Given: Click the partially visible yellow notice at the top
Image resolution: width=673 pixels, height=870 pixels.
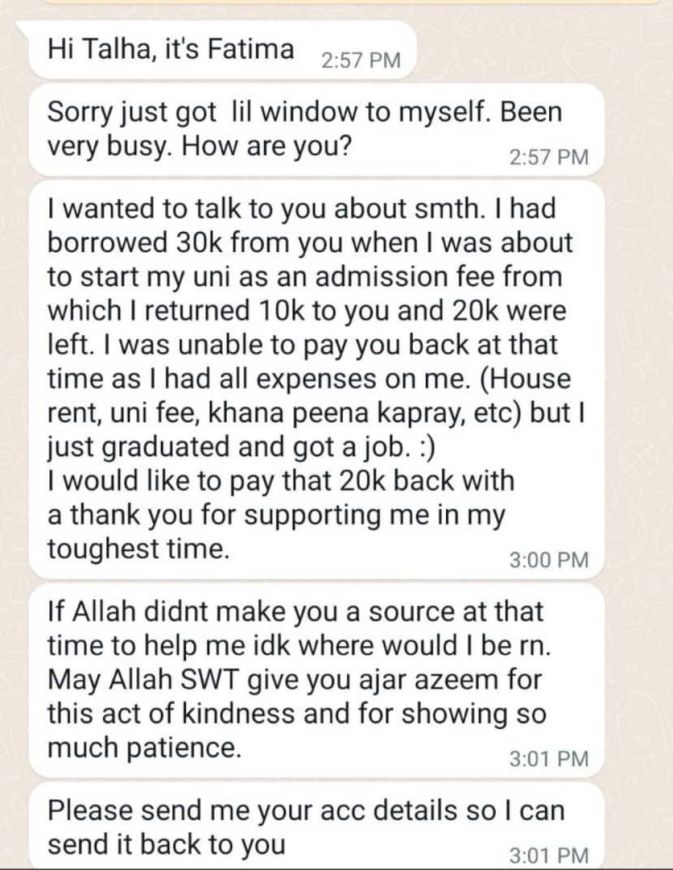Looking at the screenshot, I should pyautogui.click(x=336, y=3).
